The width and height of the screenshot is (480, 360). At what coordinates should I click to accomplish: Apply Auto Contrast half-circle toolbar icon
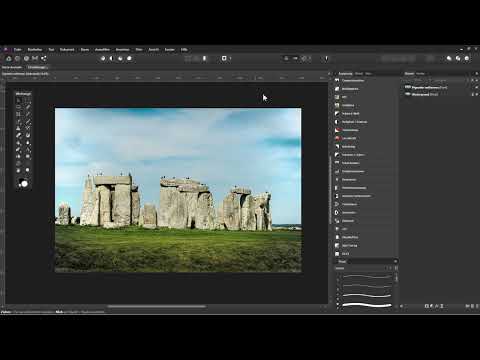112,58
